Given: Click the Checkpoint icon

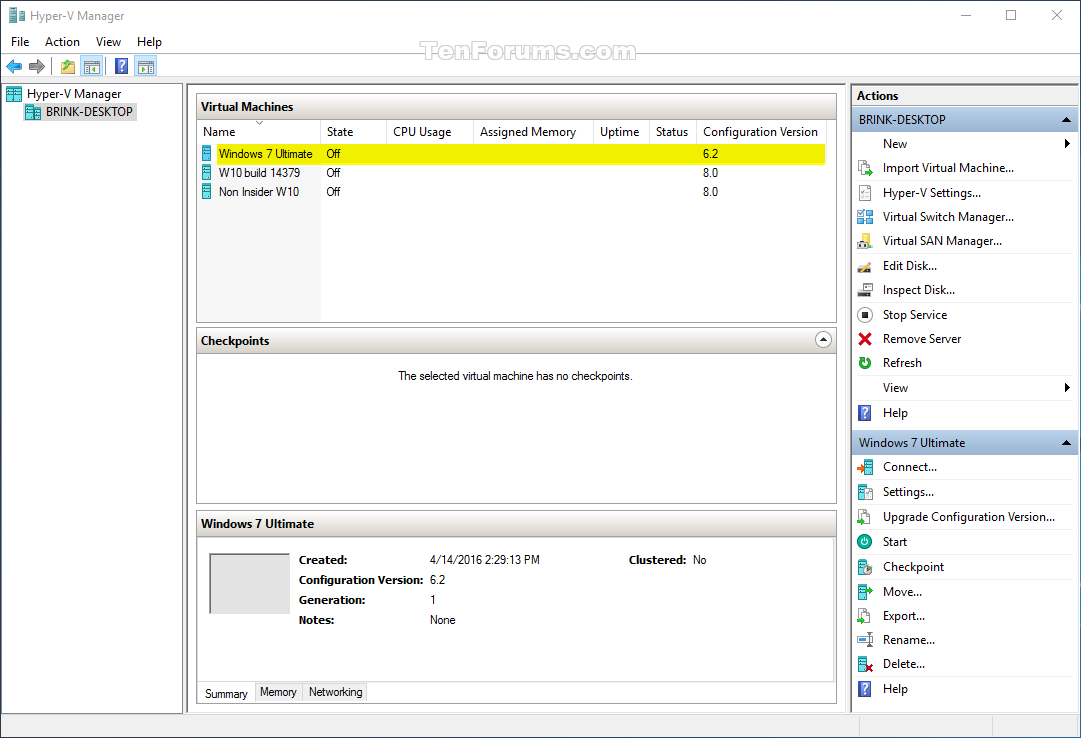Looking at the screenshot, I should coord(865,567).
